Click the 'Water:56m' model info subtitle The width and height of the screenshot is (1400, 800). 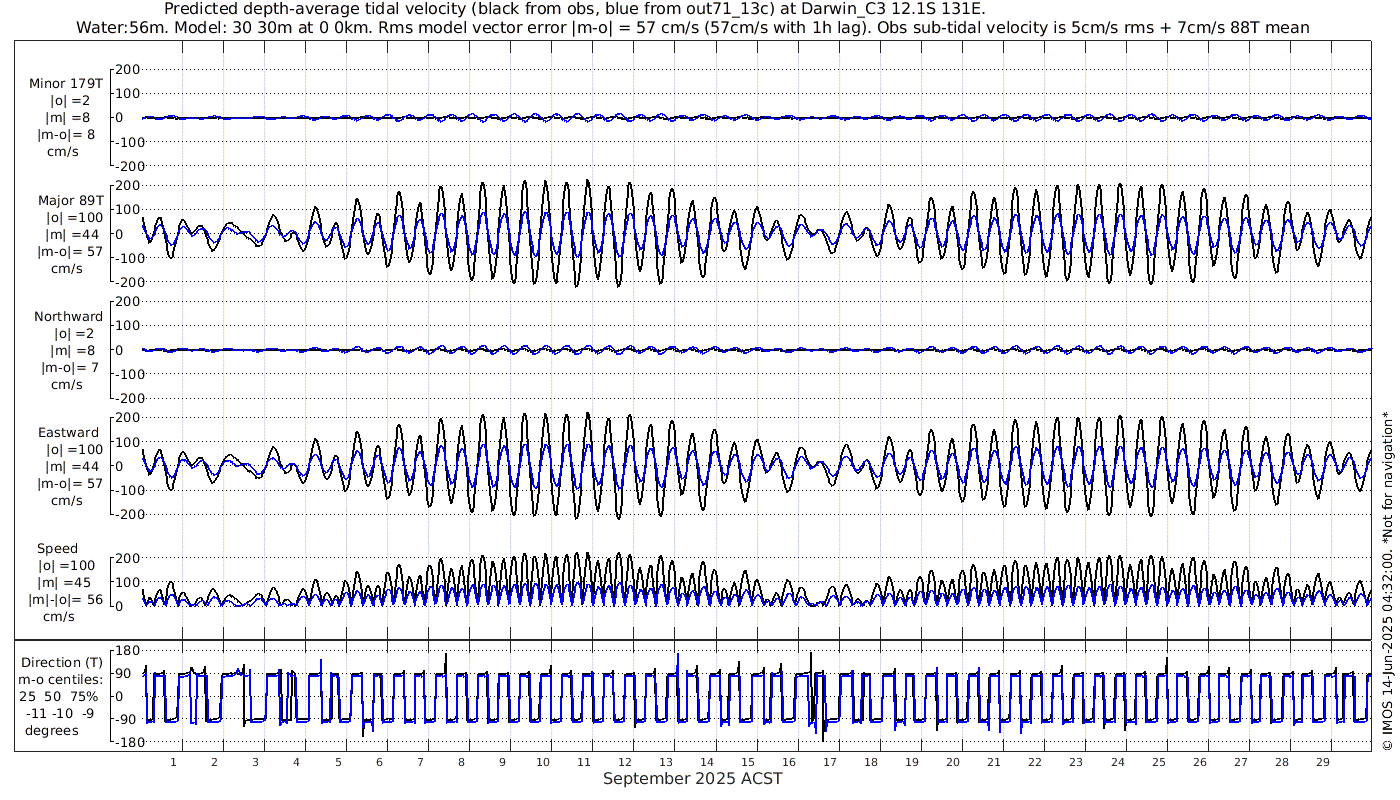point(692,27)
